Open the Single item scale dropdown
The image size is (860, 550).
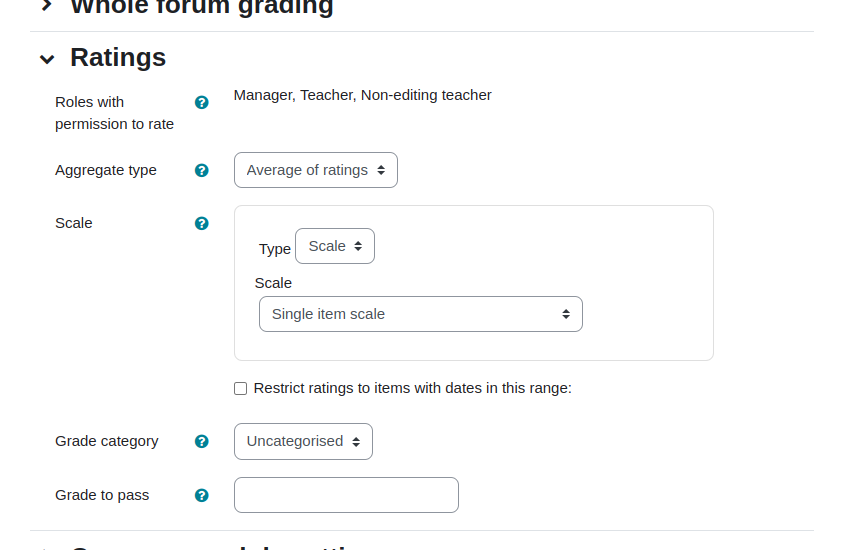click(421, 314)
